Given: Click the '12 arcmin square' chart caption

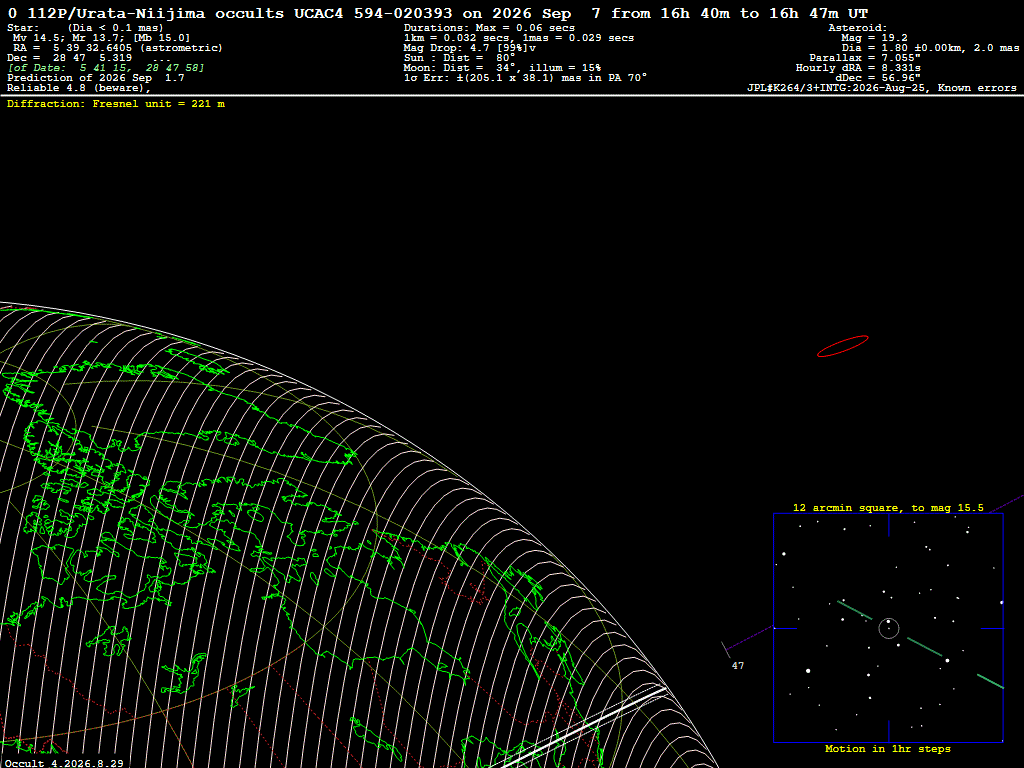Looking at the screenshot, I should point(888,507).
